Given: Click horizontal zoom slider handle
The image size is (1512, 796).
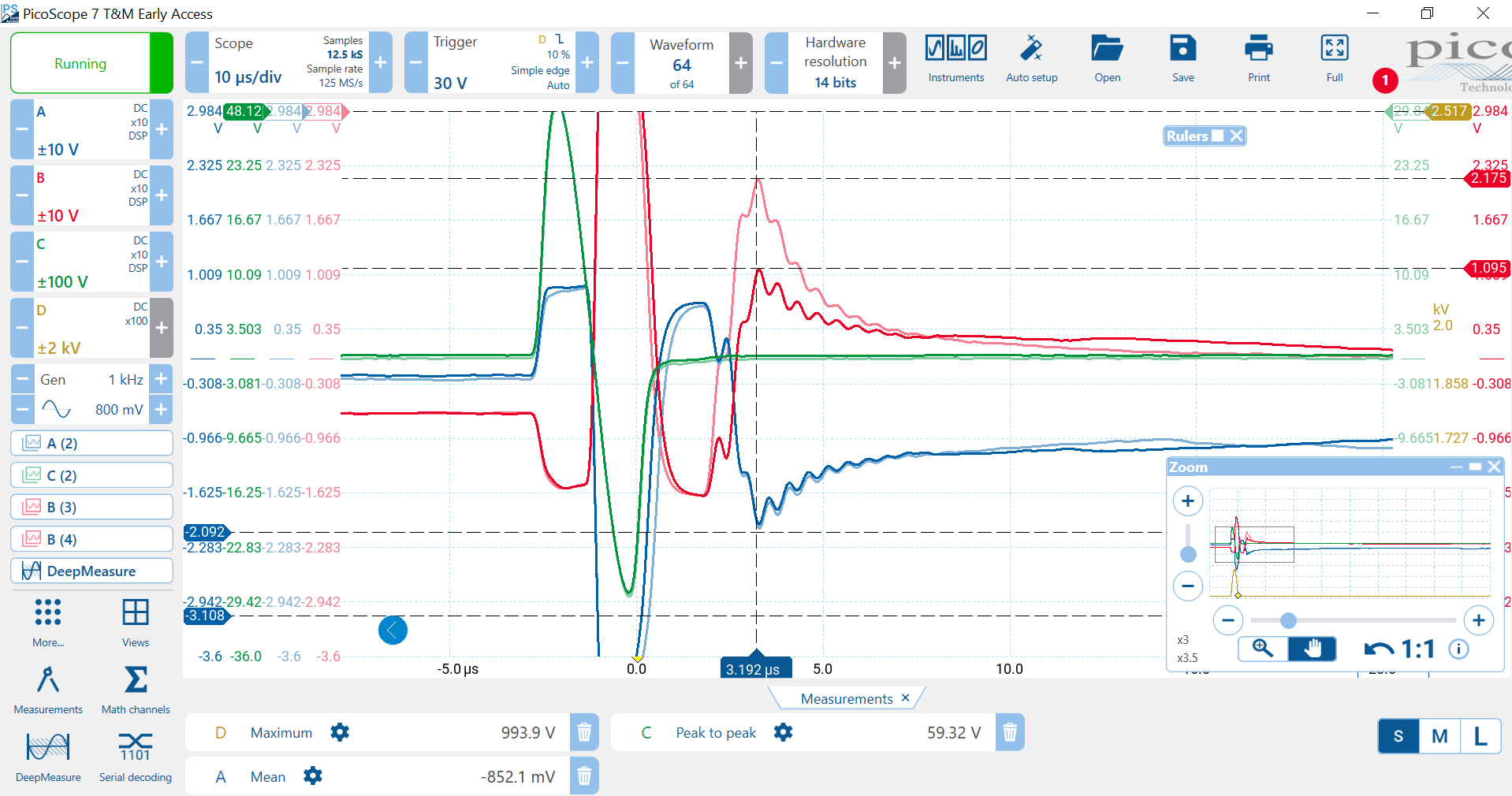Looking at the screenshot, I should click(x=1288, y=620).
